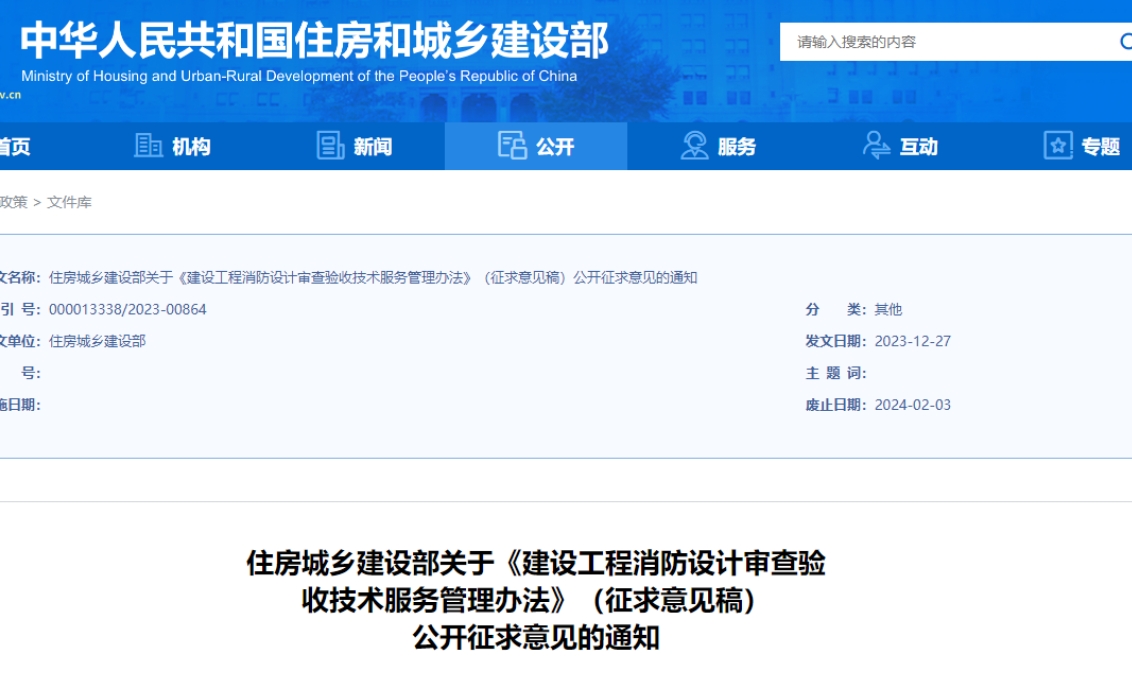Viewport: 1132px width, 673px height.
Task: Click the 新闻 newspaper icon
Action: pyautogui.click(x=331, y=146)
